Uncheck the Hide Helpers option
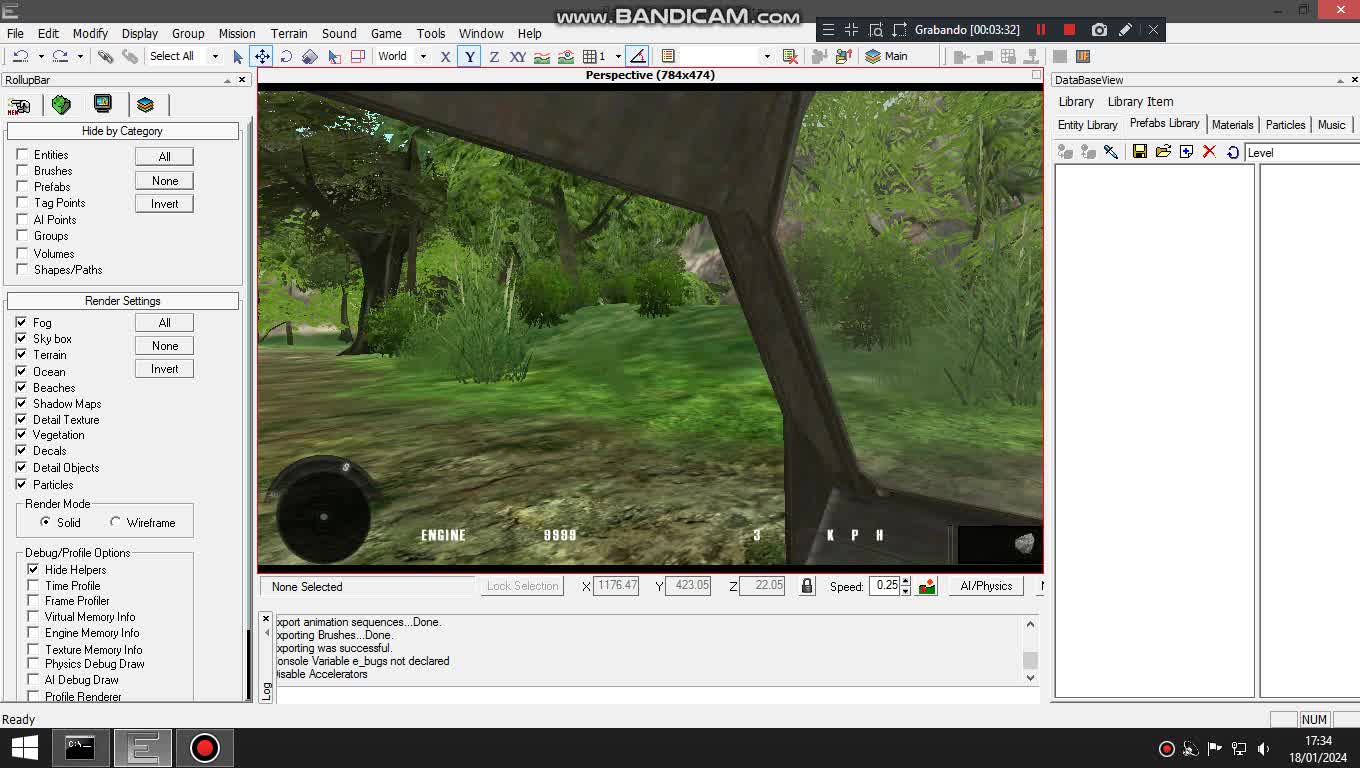This screenshot has width=1360, height=768. pyautogui.click(x=33, y=569)
